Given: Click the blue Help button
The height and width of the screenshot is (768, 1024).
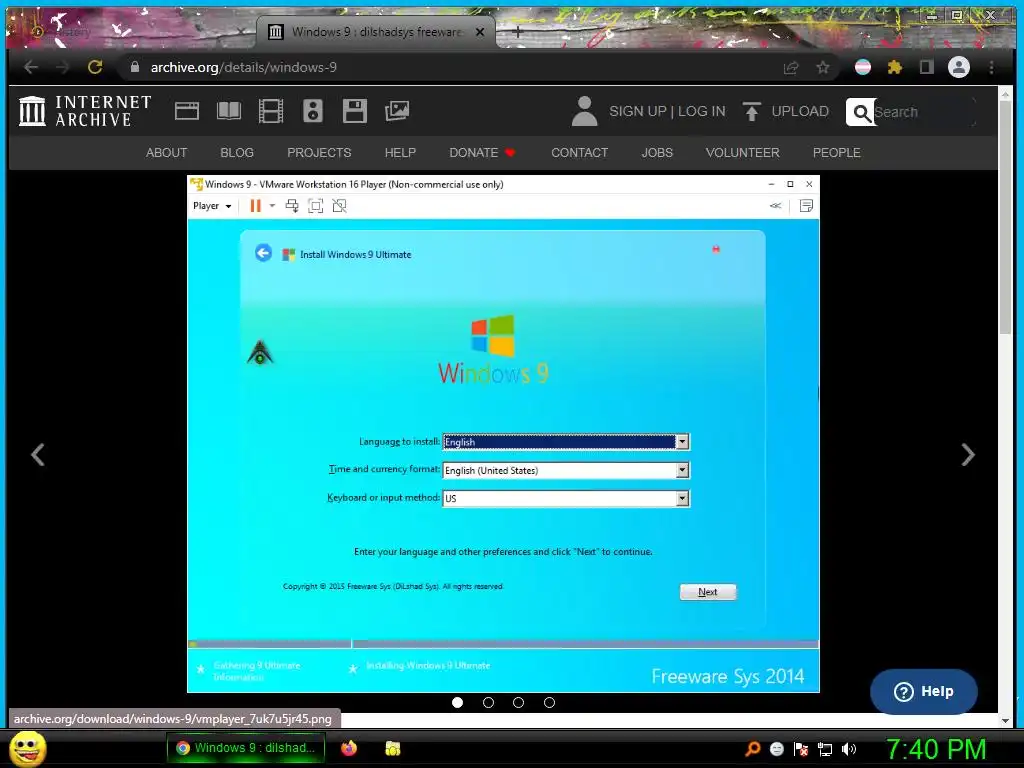Looking at the screenshot, I should [923, 692].
